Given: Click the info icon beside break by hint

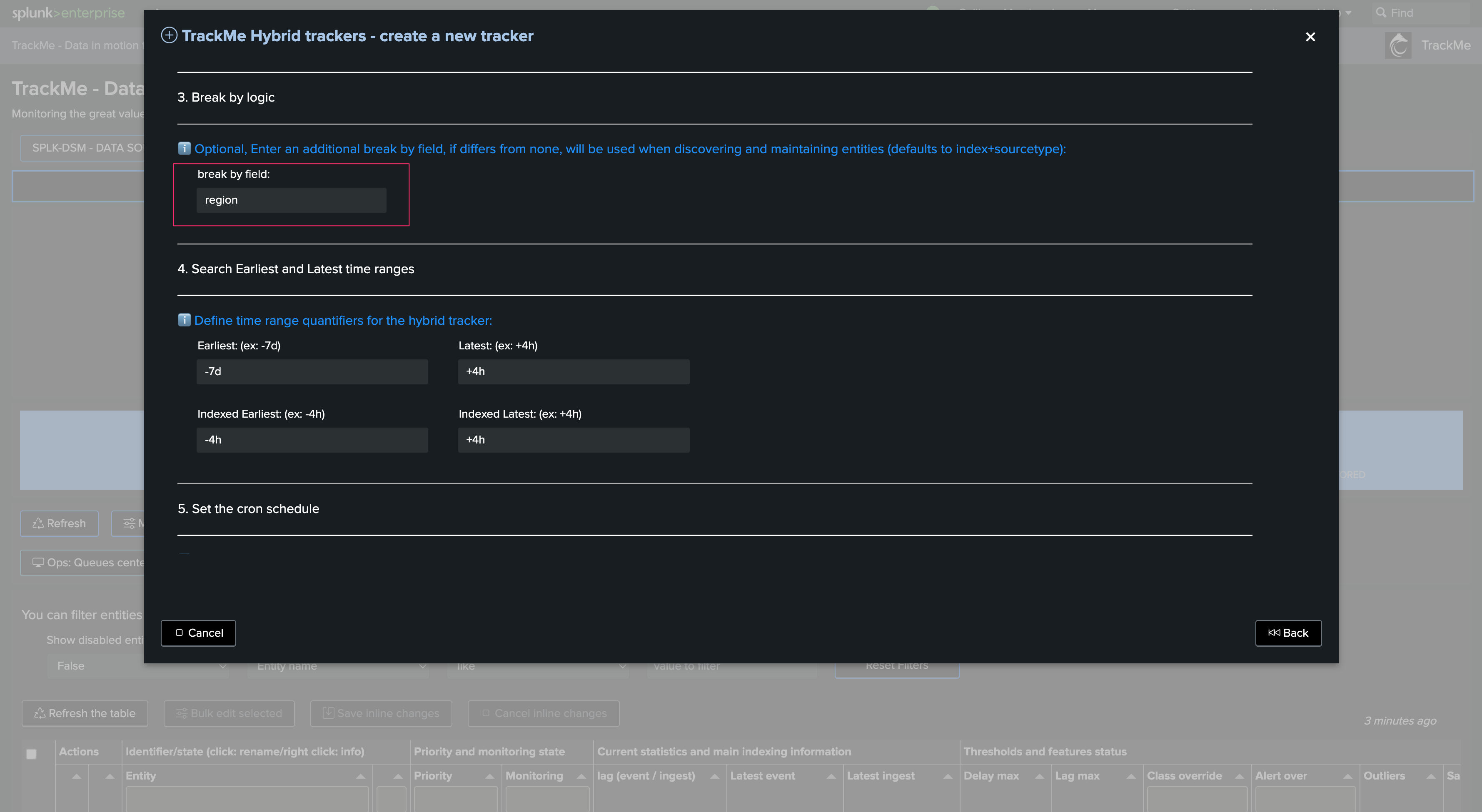Looking at the screenshot, I should pos(184,148).
